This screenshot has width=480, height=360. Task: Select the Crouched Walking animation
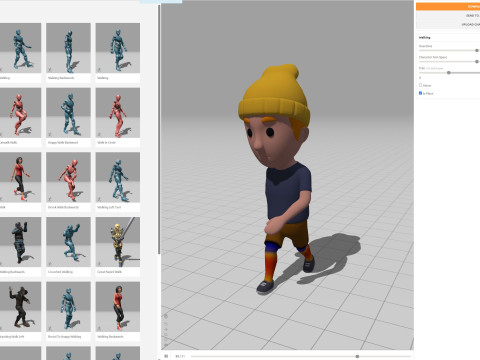[68, 246]
